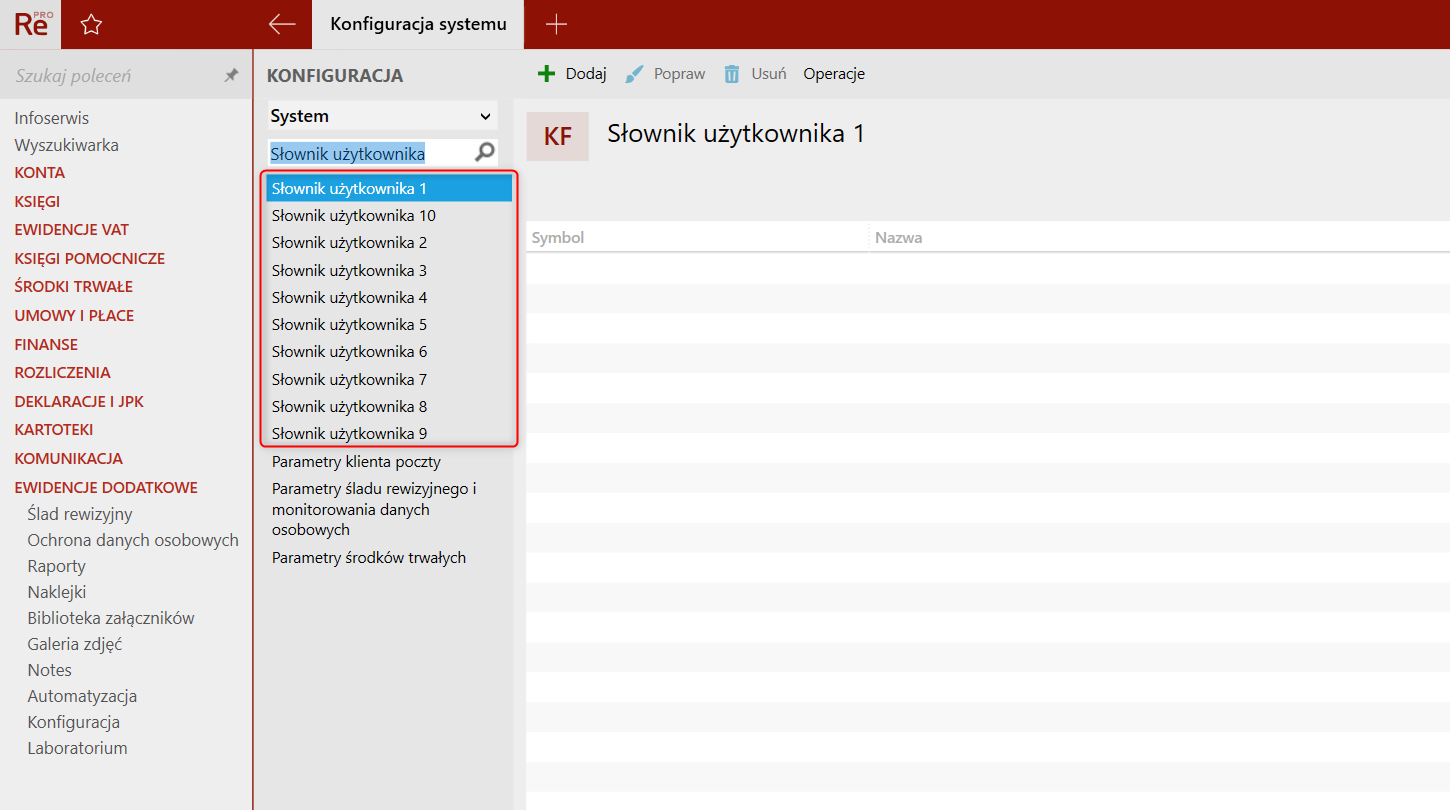This screenshot has width=1450, height=810.
Task: Open Galeria zdjęć
Action: click(x=75, y=644)
